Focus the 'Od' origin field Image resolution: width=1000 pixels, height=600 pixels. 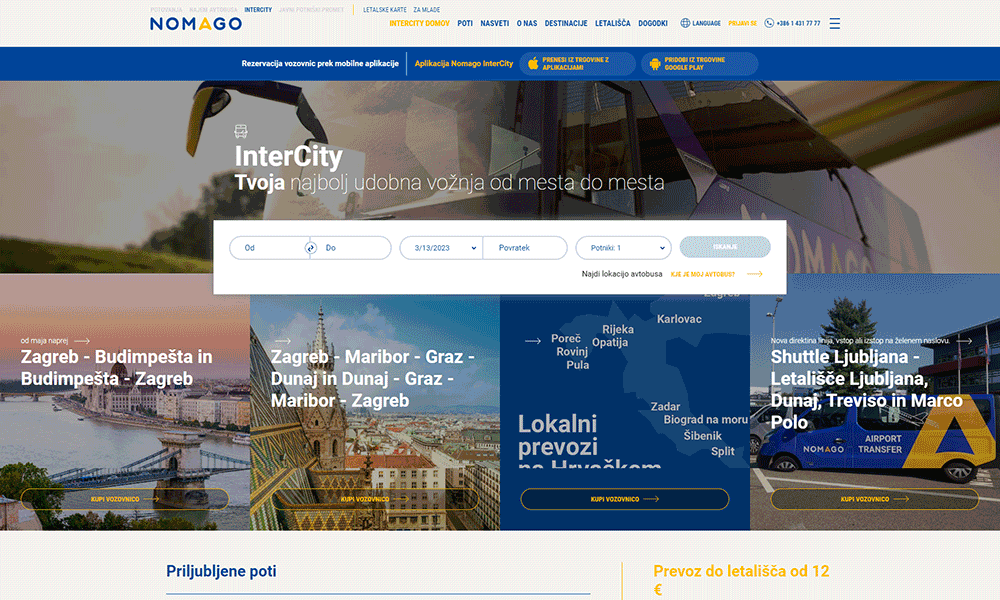(269, 248)
